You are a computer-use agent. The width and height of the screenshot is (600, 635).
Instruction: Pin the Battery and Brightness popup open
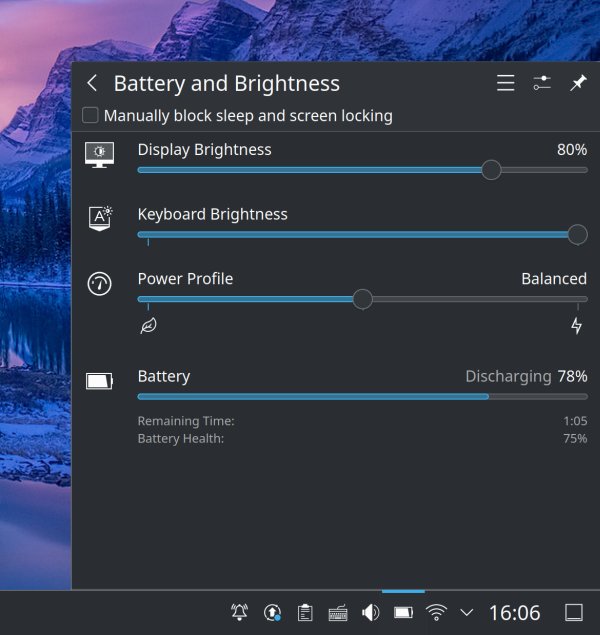click(578, 84)
